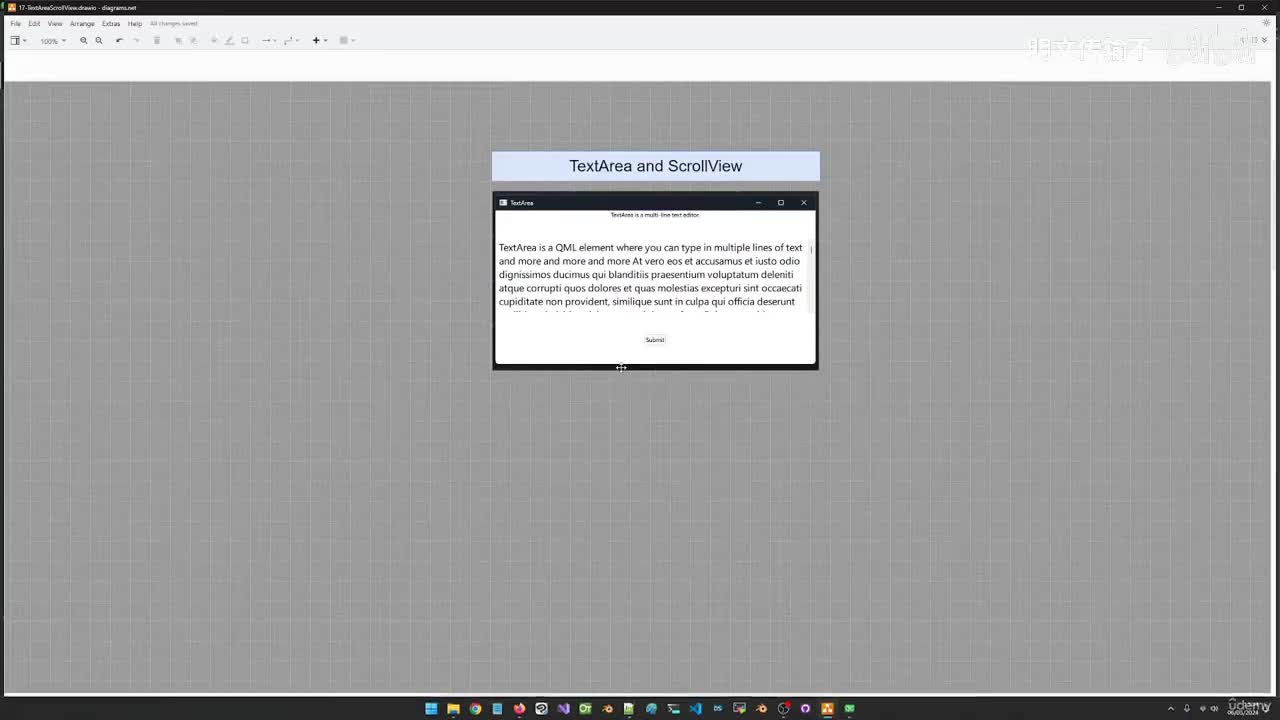The width and height of the screenshot is (1280, 720).
Task: Click the delete trash icon
Action: click(157, 41)
